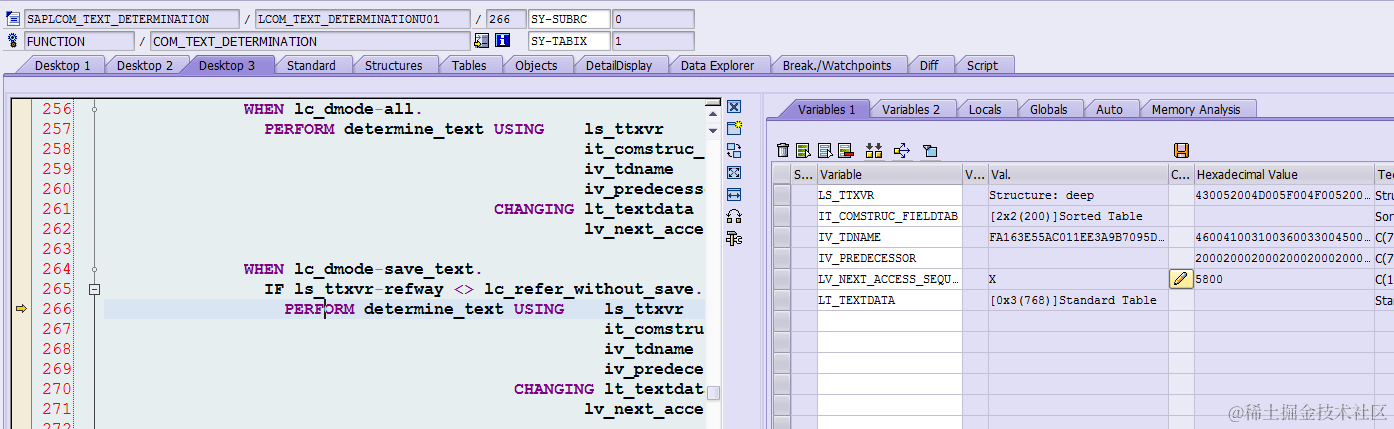Viewport: 1394px width, 429px height.
Task: Click the blue information icon in the header
Action: pyautogui.click(x=502, y=41)
